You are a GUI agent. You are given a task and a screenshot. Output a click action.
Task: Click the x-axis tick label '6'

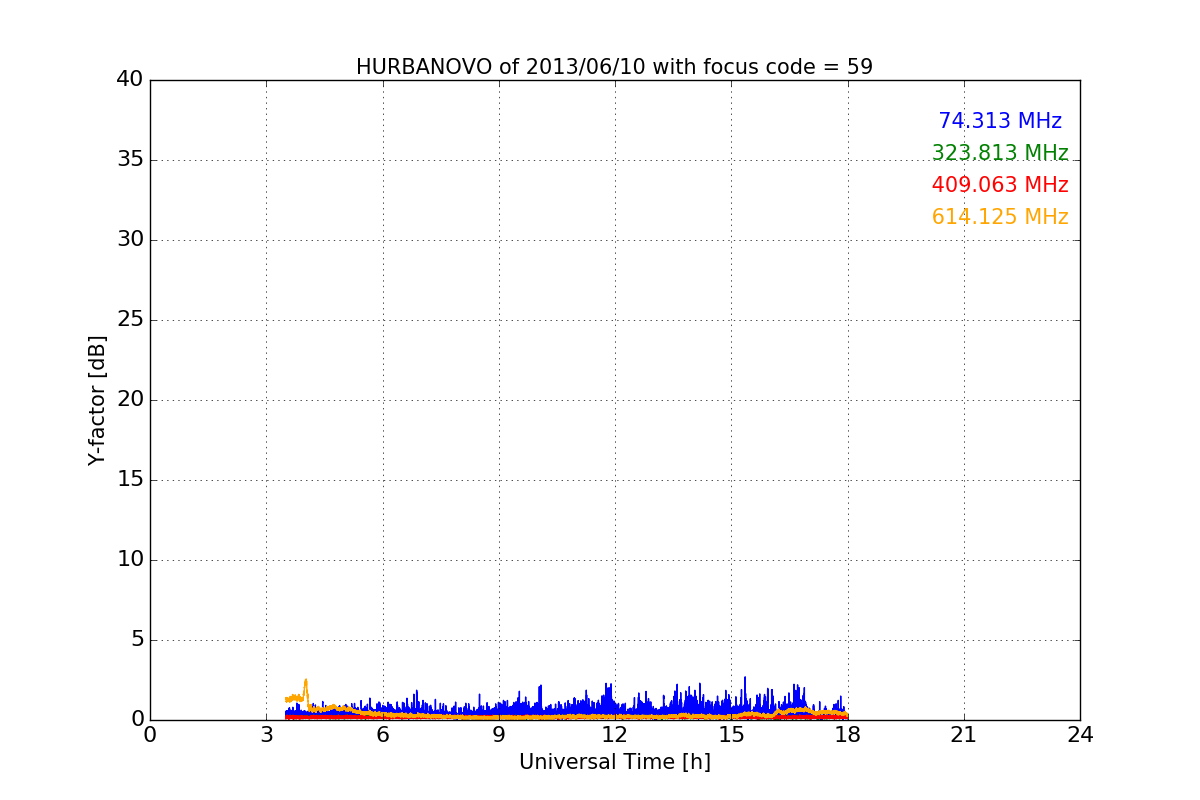pos(382,735)
